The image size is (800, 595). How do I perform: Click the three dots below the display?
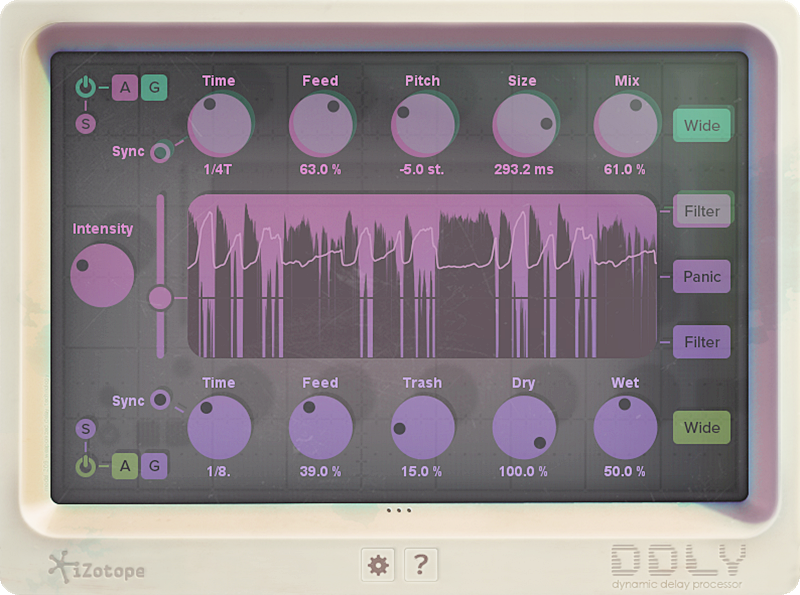(x=398, y=510)
